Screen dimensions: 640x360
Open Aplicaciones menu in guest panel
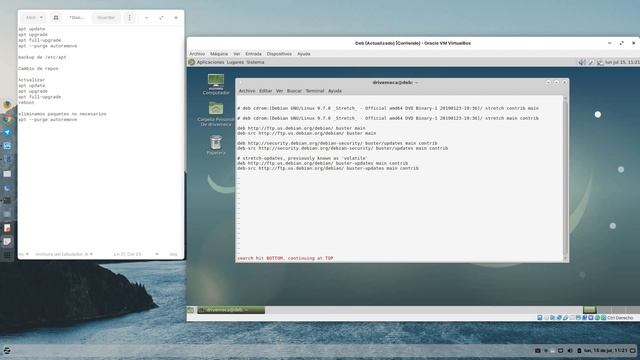210,62
